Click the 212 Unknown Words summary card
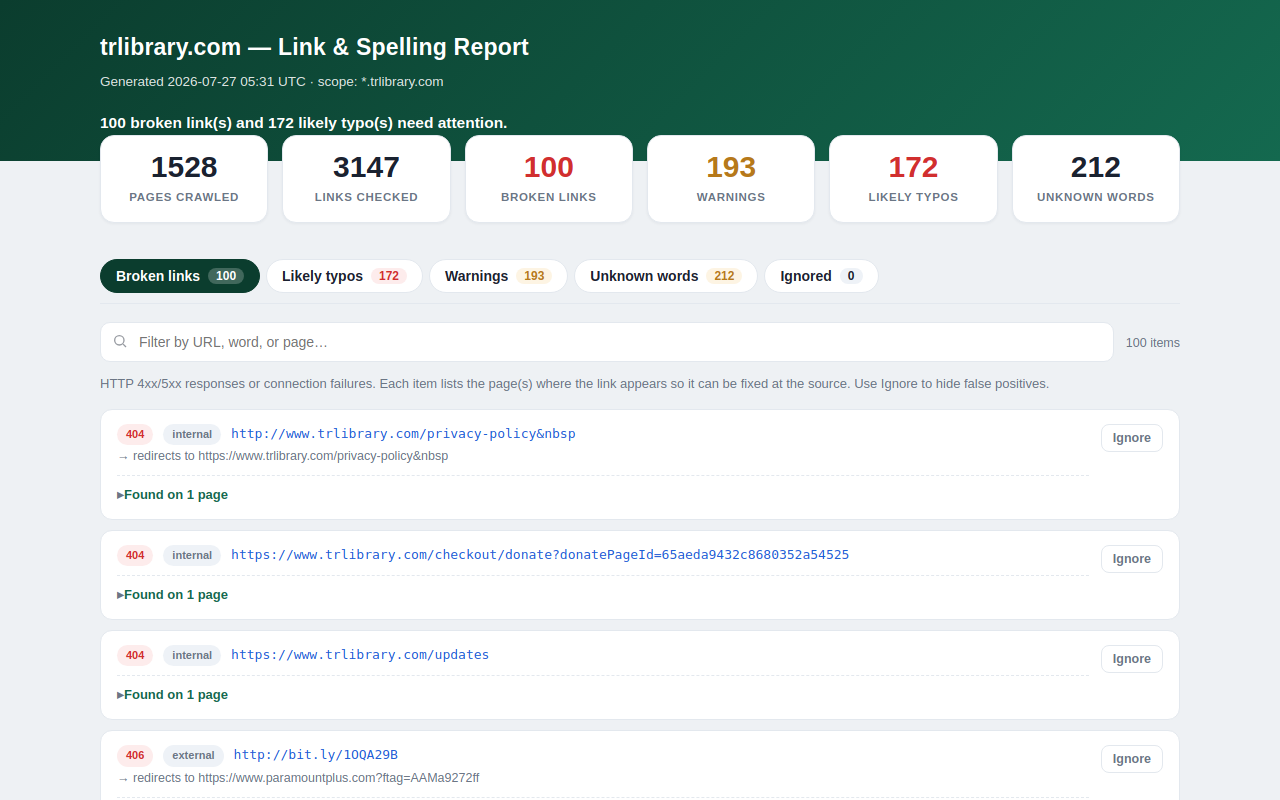This screenshot has width=1280, height=800. tap(1096, 179)
